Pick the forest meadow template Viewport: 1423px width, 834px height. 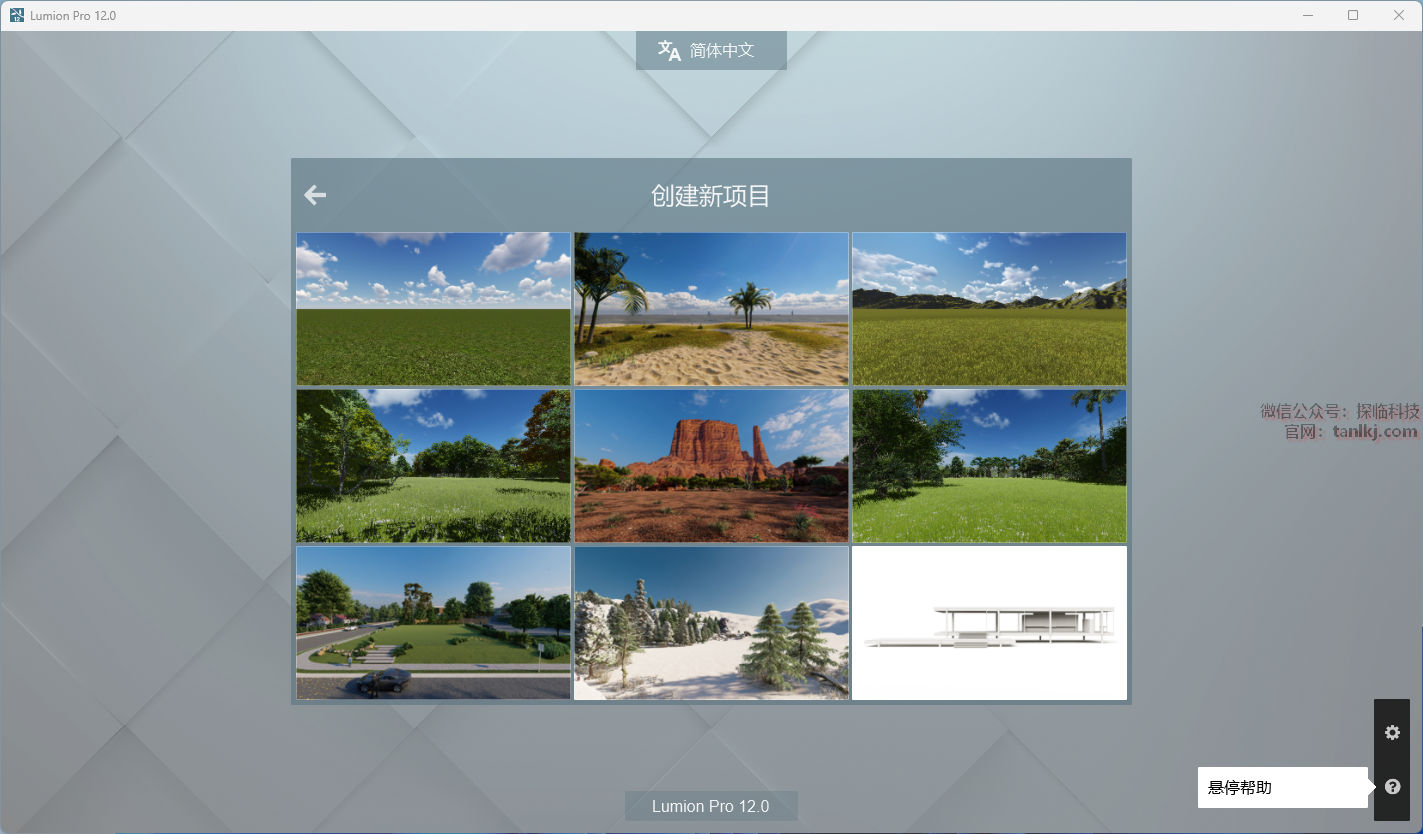(433, 466)
